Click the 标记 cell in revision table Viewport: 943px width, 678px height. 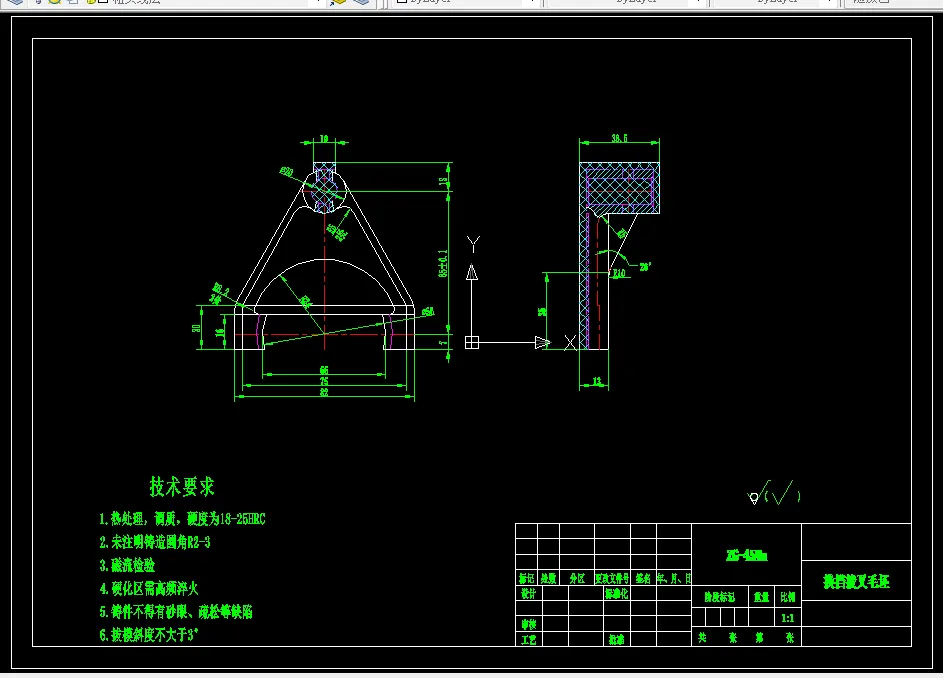coord(526,578)
